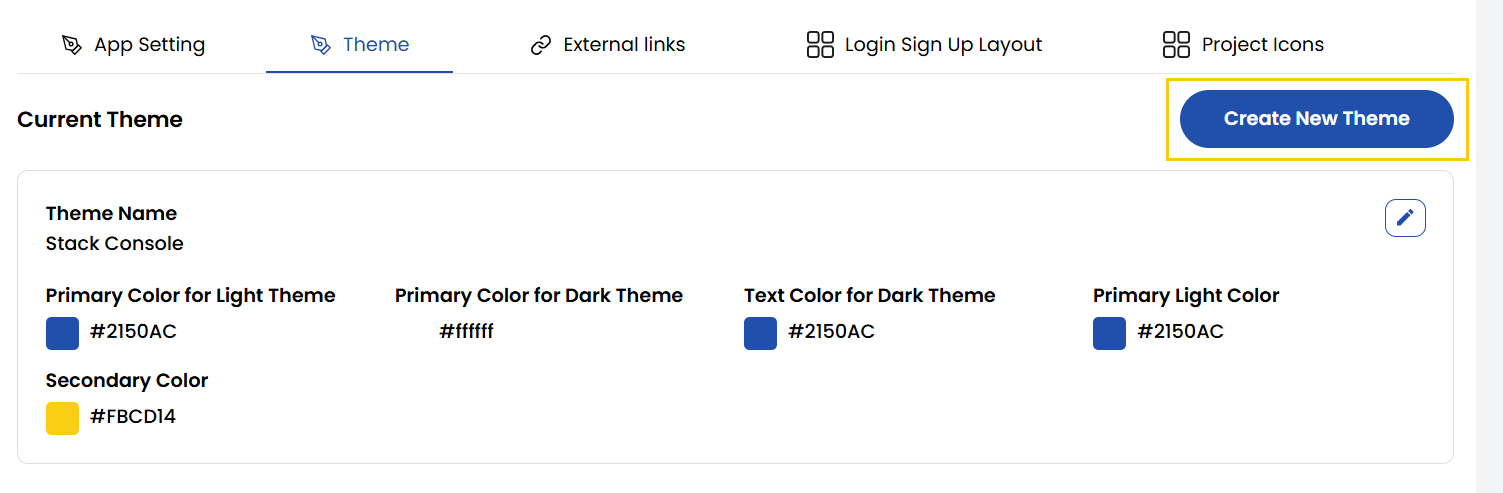
Task: Switch to the External links tab
Action: 624,45
